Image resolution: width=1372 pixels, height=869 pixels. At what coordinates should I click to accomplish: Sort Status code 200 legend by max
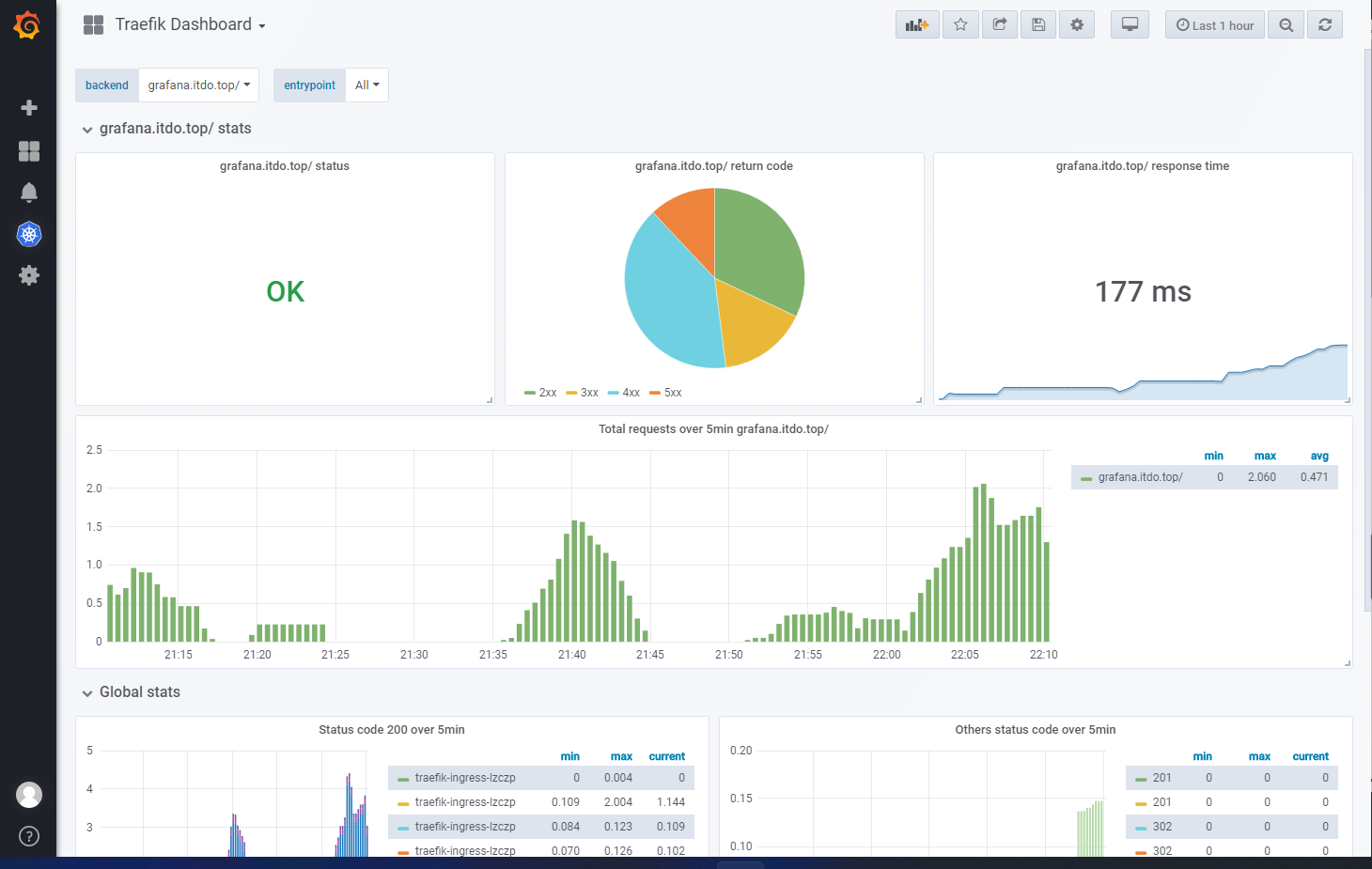pyautogui.click(x=621, y=756)
